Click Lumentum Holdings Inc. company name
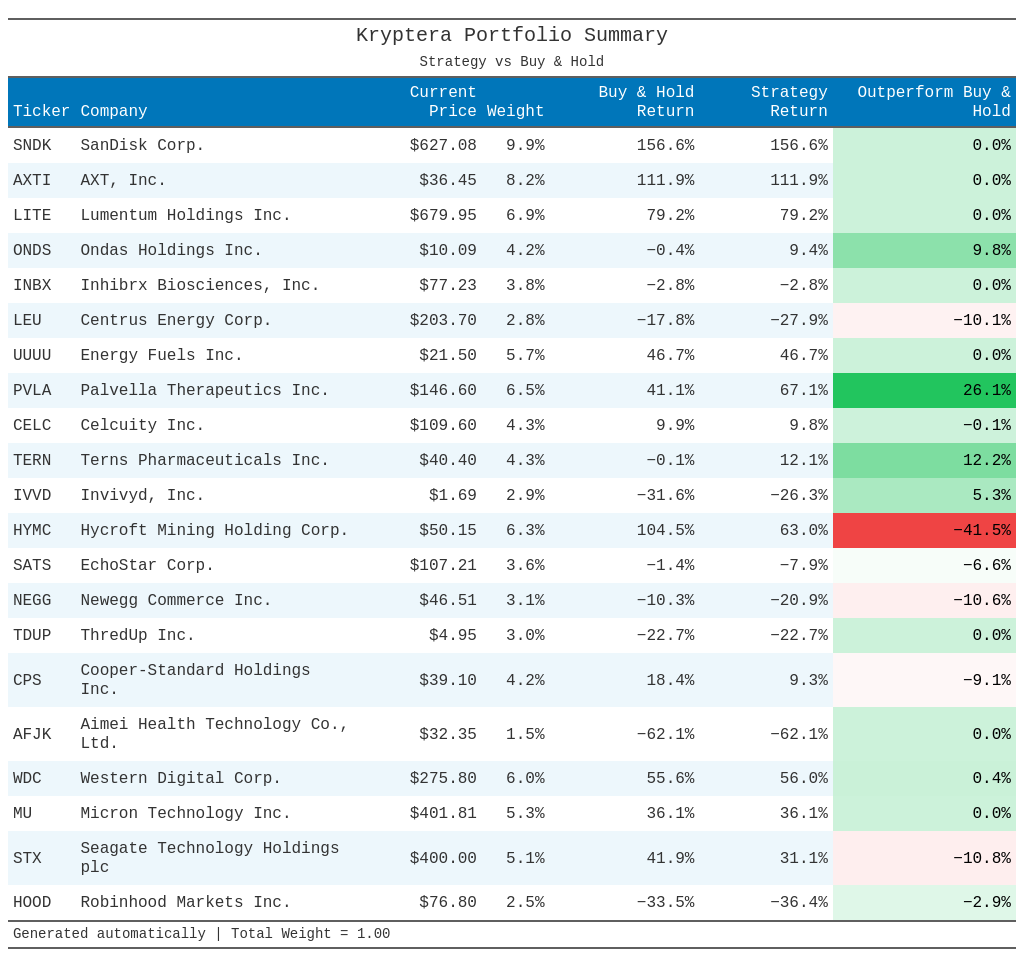The width and height of the screenshot is (1024, 967). click(185, 215)
